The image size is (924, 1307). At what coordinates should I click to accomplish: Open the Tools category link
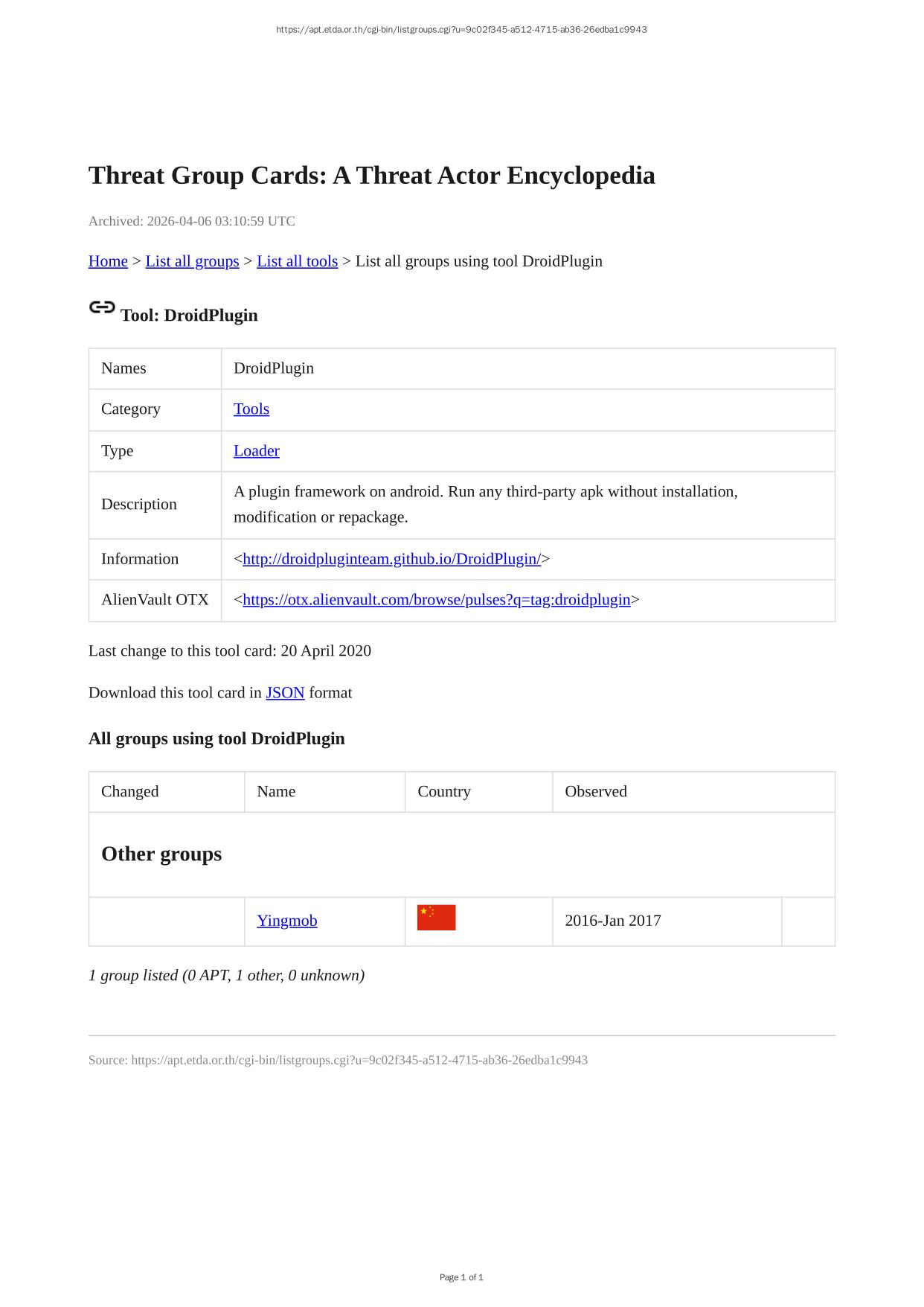point(251,409)
